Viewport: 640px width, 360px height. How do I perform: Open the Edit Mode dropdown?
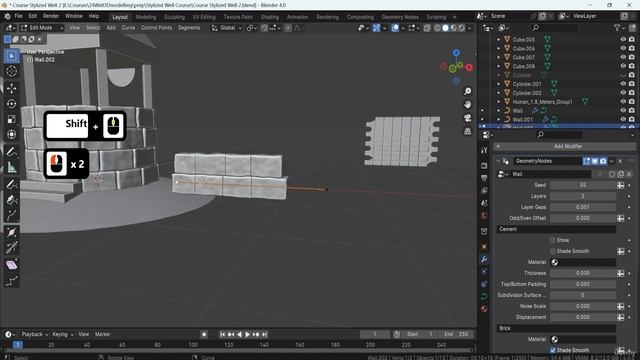pos(42,28)
